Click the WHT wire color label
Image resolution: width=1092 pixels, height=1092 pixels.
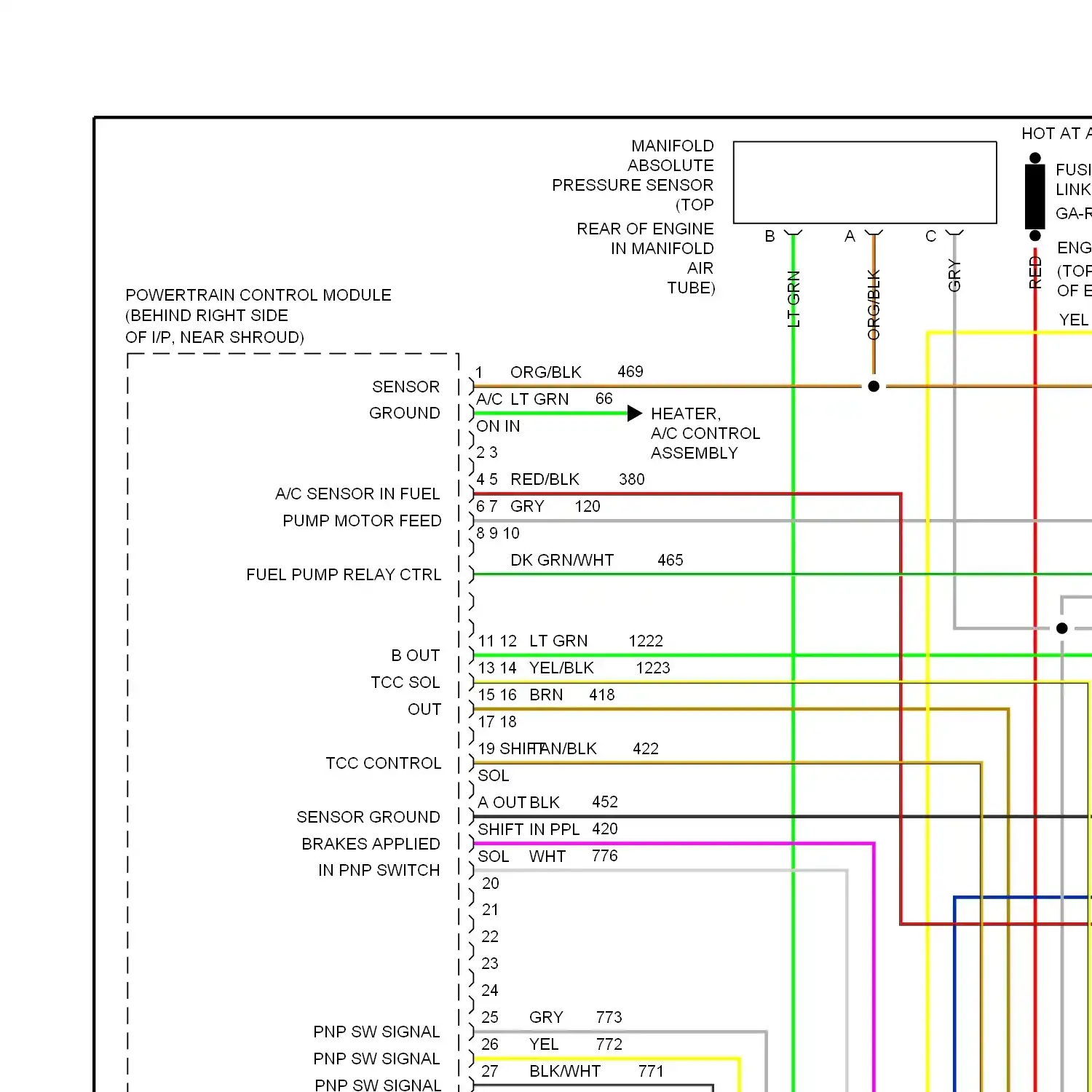pyautogui.click(x=547, y=856)
